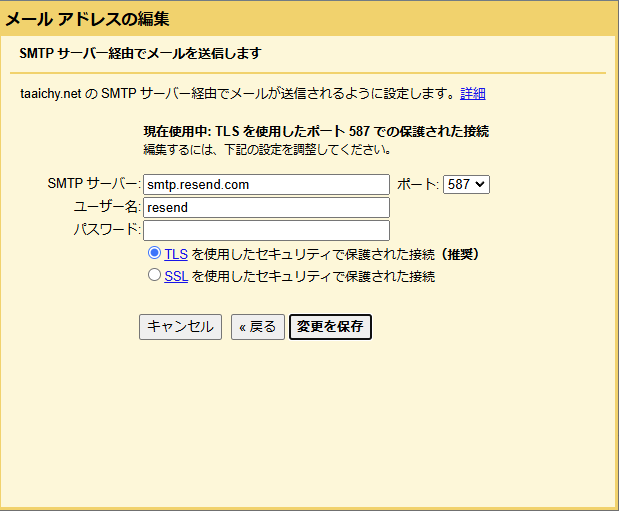619x511 pixels.
Task: Click the メール アドレスの編集 title header
Action: tap(88, 19)
